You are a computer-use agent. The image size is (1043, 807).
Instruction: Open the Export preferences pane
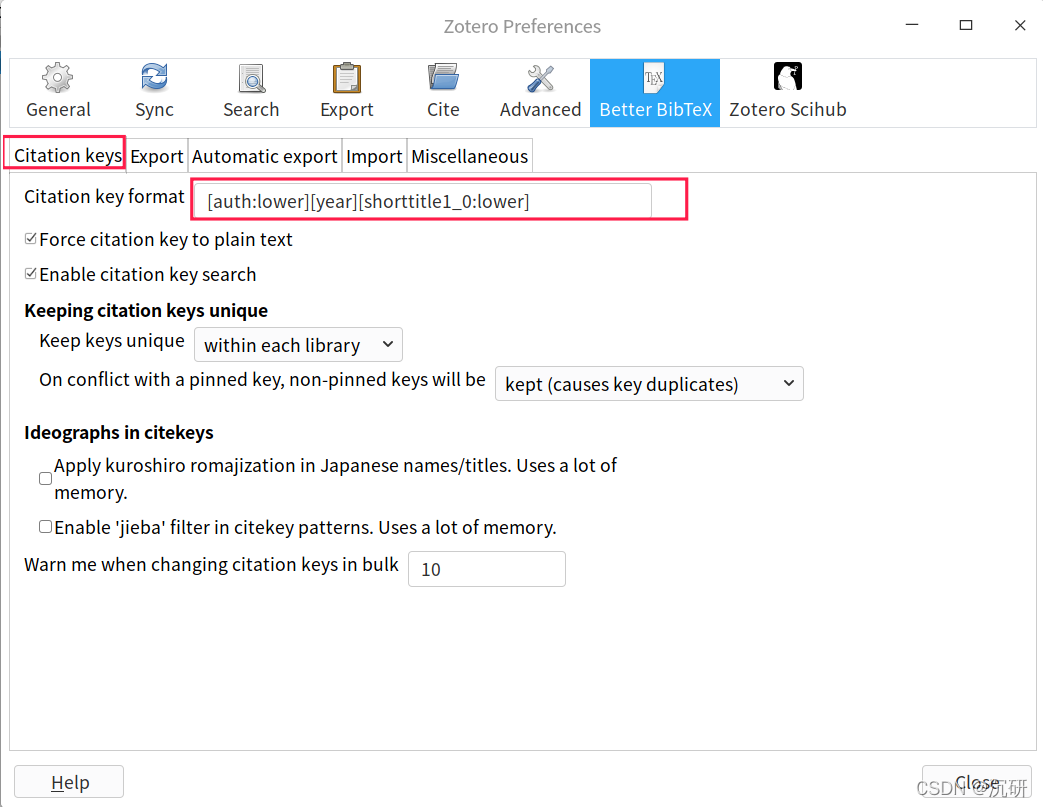pyautogui.click(x=347, y=92)
